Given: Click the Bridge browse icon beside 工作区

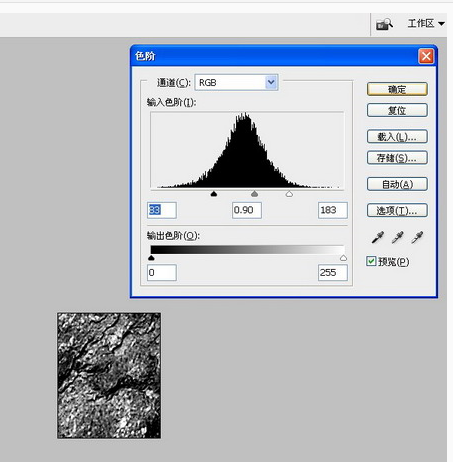Looking at the screenshot, I should pyautogui.click(x=384, y=24).
